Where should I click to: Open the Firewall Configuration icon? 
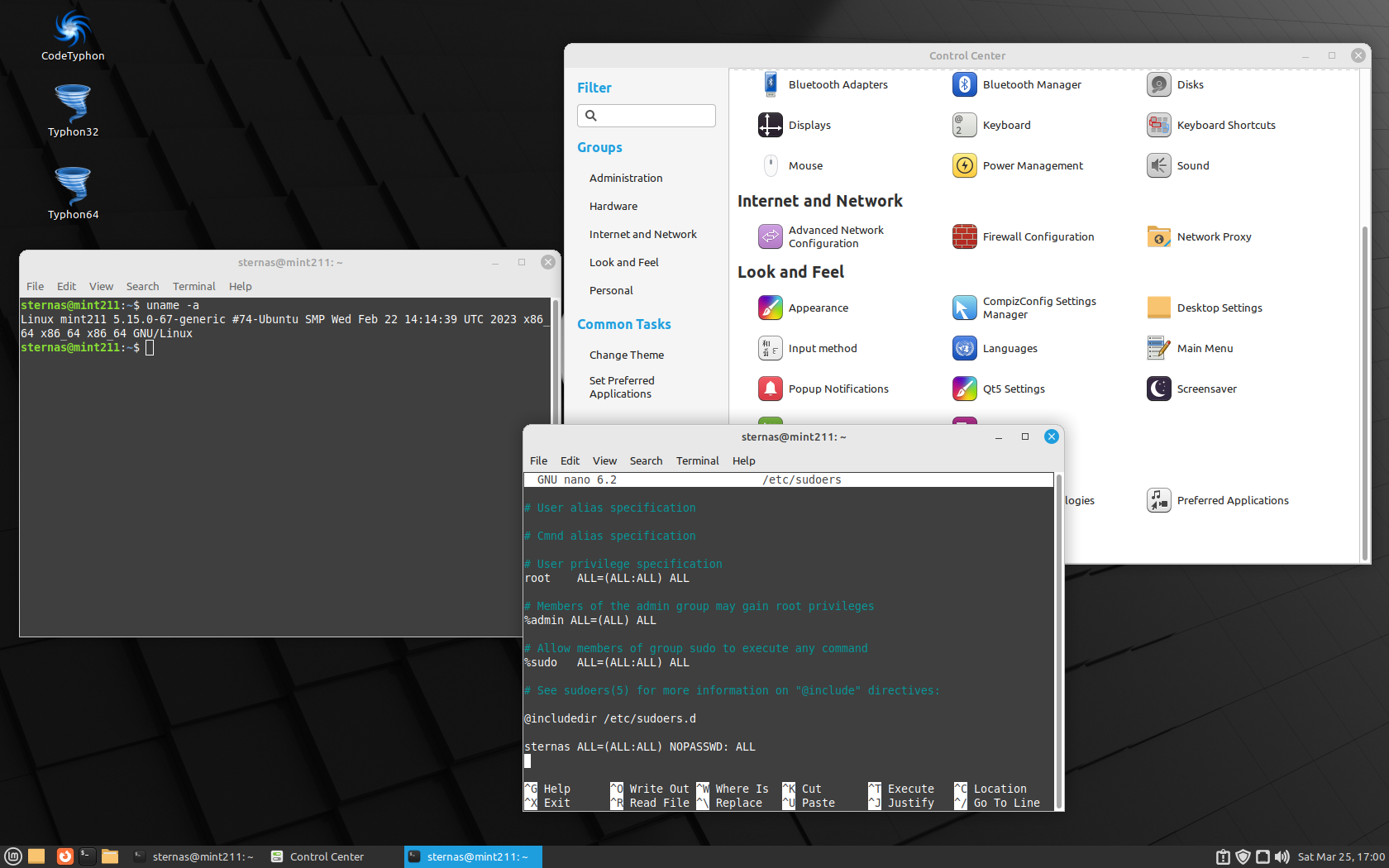pos(964,236)
